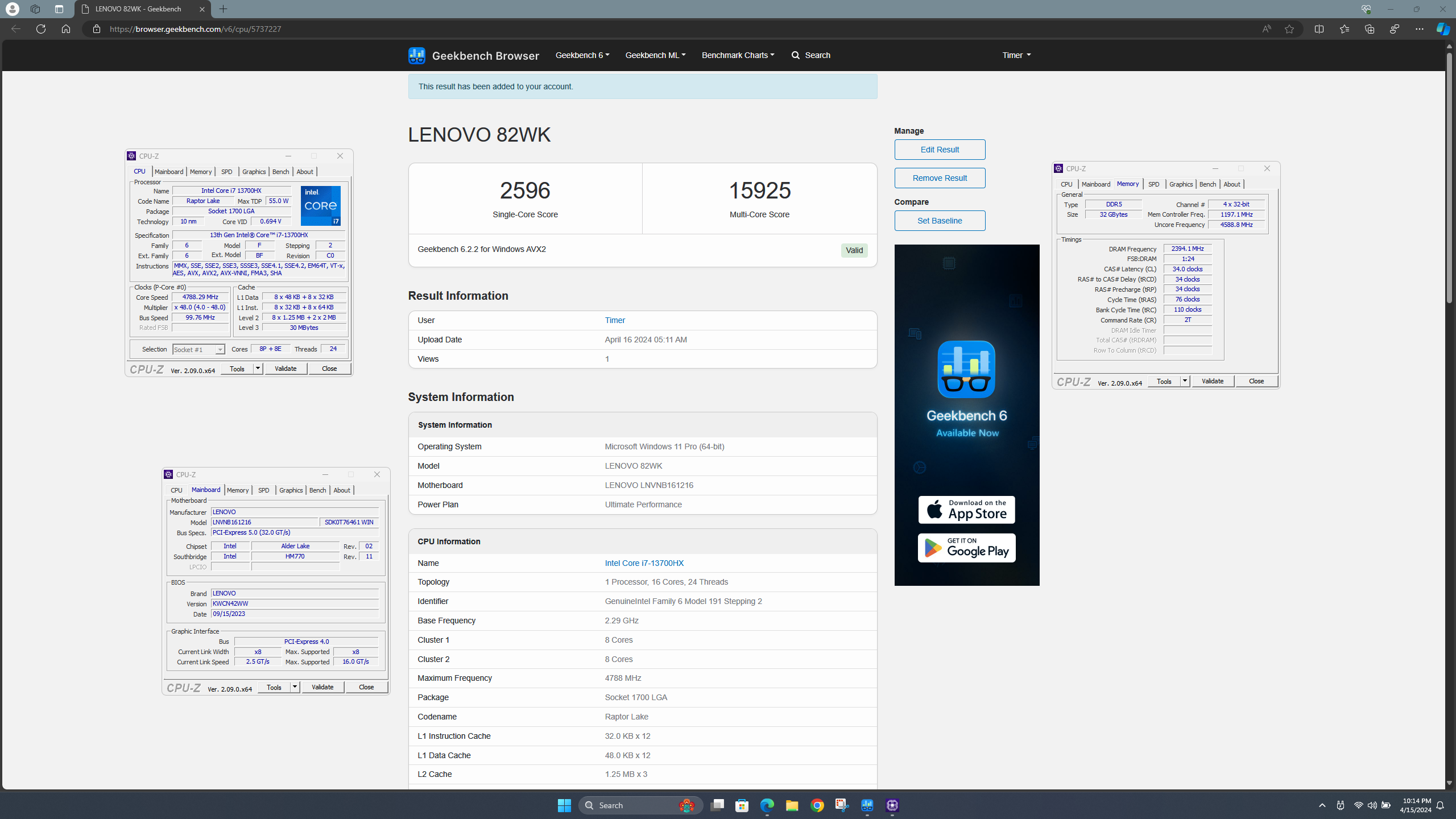Click the Tools button in CPU-Z CPU window

[237, 369]
